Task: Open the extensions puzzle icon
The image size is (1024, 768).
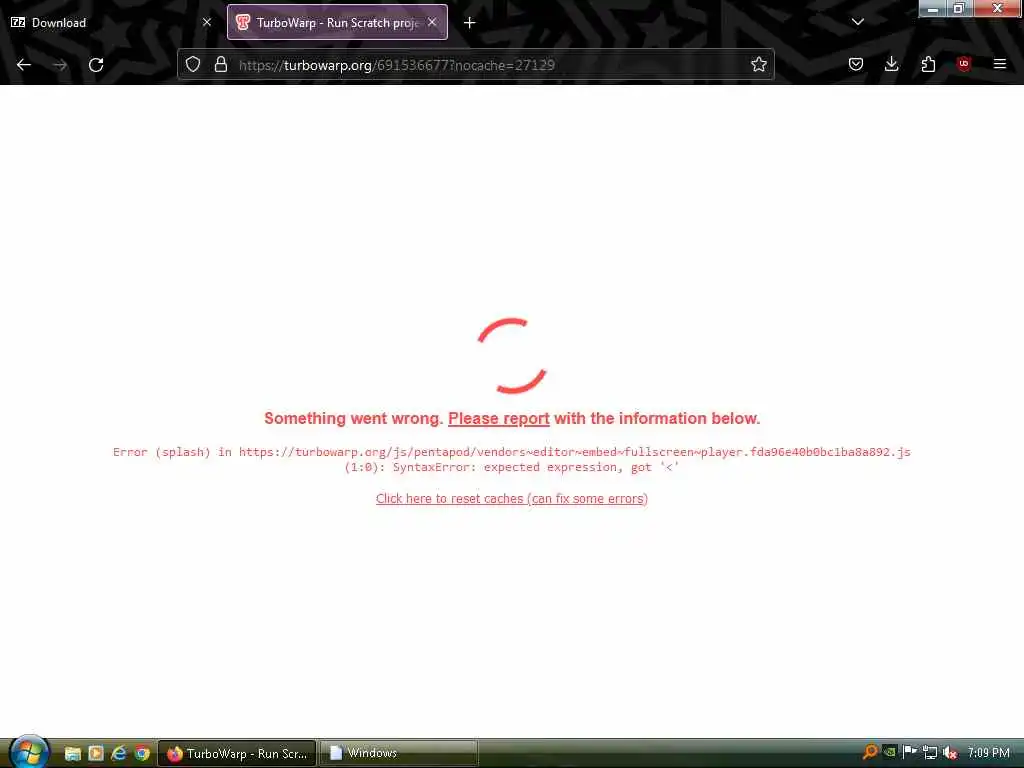Action: [x=928, y=64]
